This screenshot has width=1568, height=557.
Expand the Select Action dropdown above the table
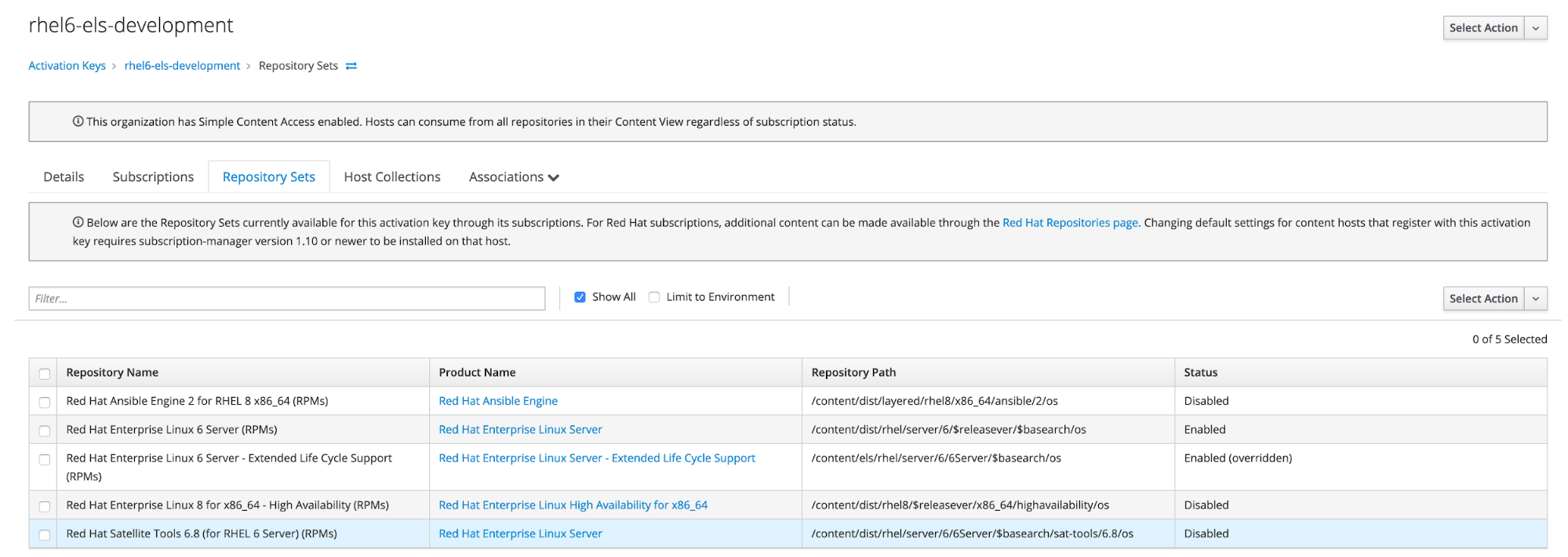click(x=1535, y=299)
